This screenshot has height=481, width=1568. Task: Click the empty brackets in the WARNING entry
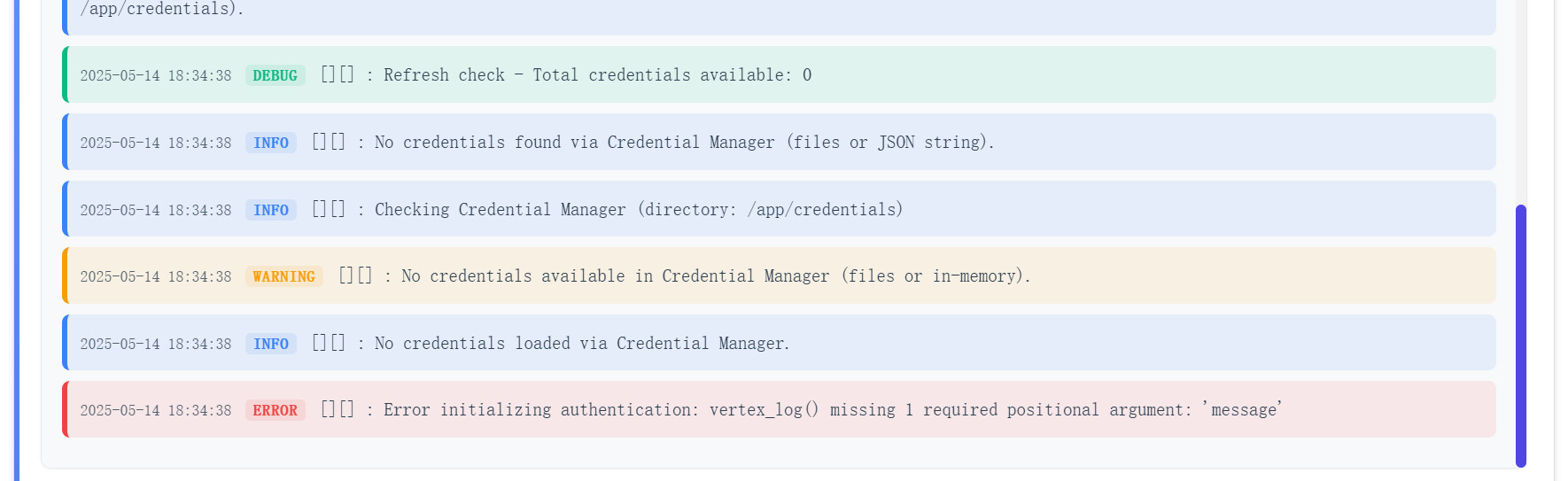pyautogui.click(x=355, y=275)
